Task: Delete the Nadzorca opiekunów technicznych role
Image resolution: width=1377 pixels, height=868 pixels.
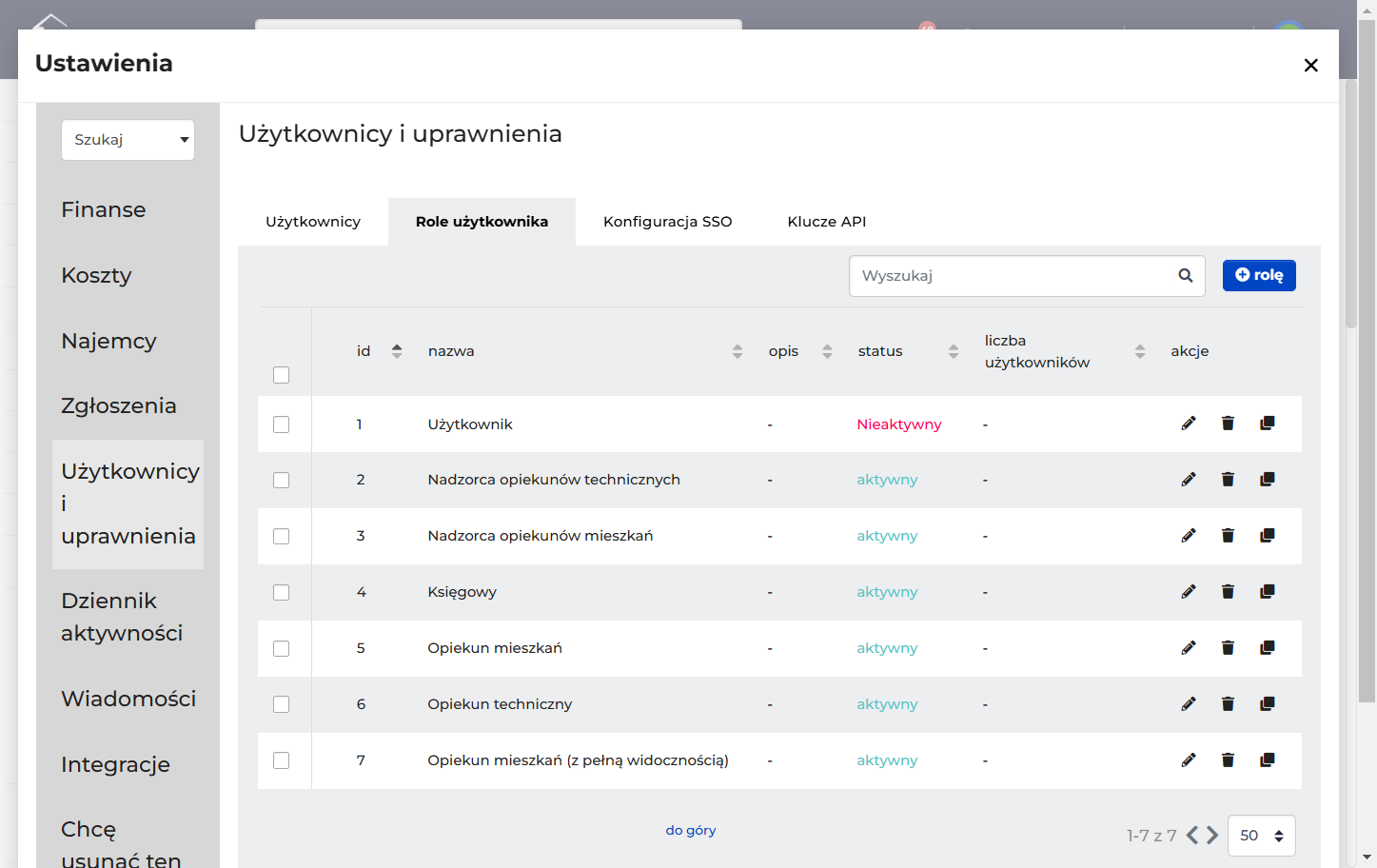Action: 1228,480
